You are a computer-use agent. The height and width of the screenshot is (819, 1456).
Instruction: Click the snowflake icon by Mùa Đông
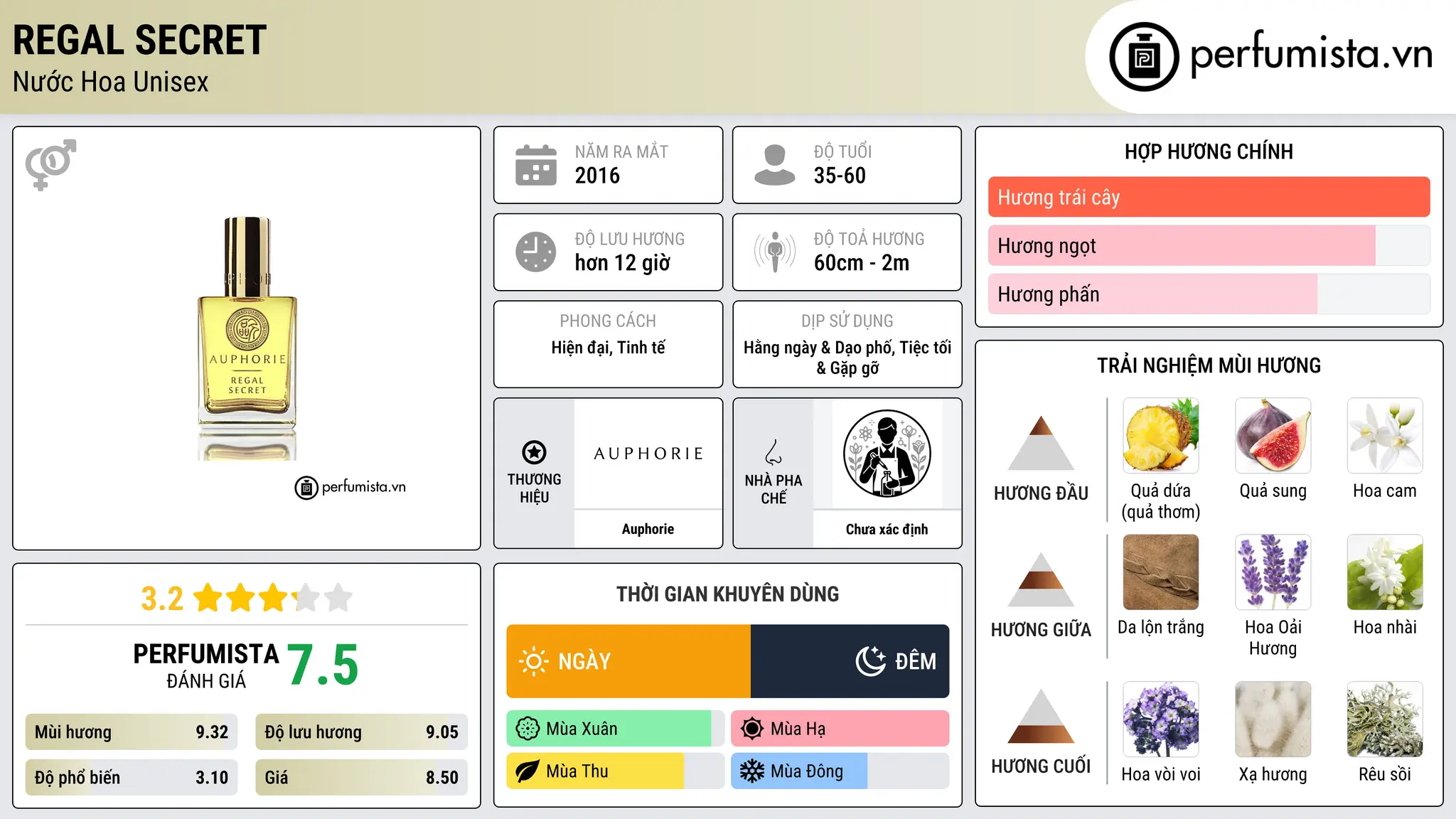point(752,771)
